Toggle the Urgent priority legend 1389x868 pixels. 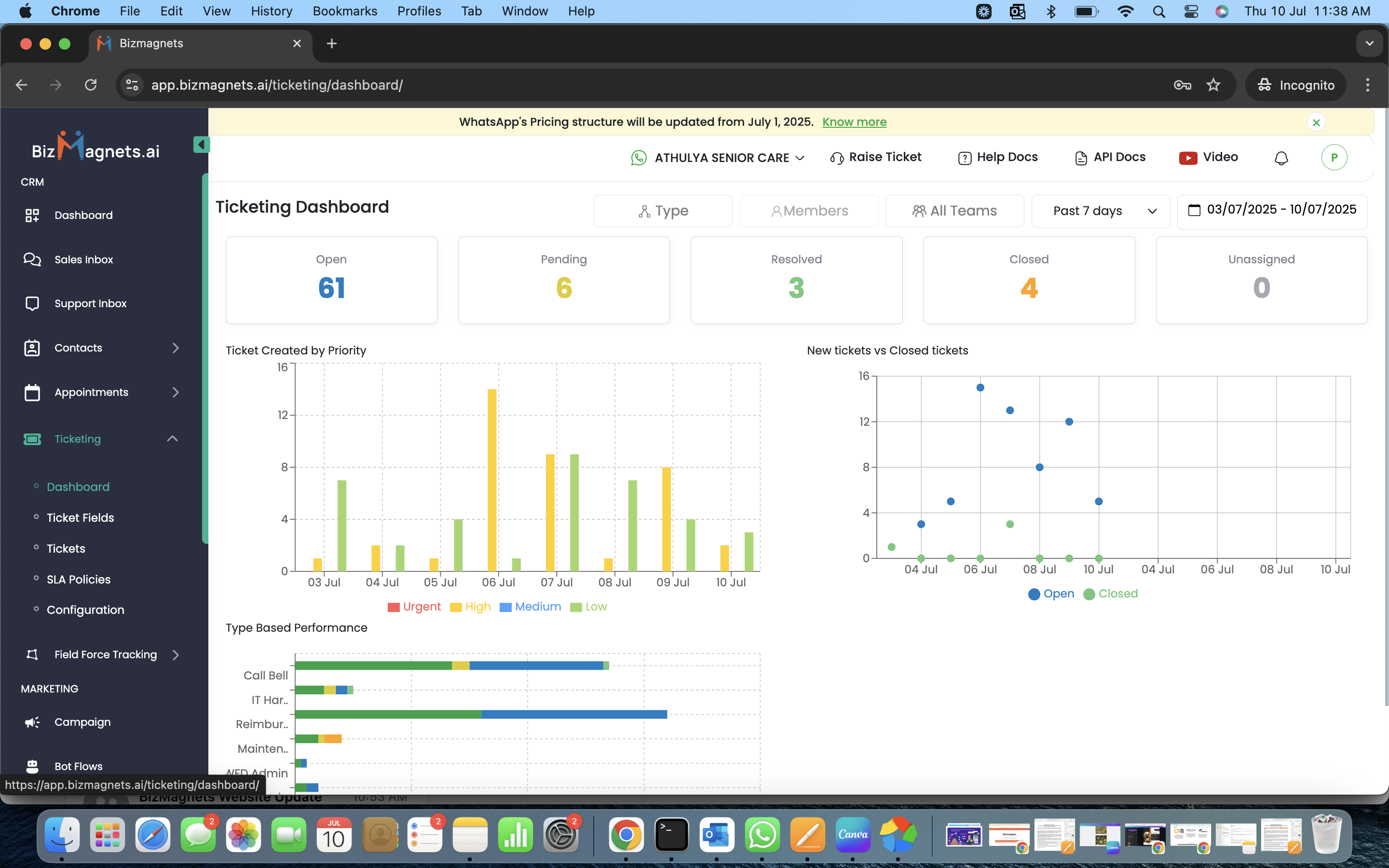coord(414,607)
